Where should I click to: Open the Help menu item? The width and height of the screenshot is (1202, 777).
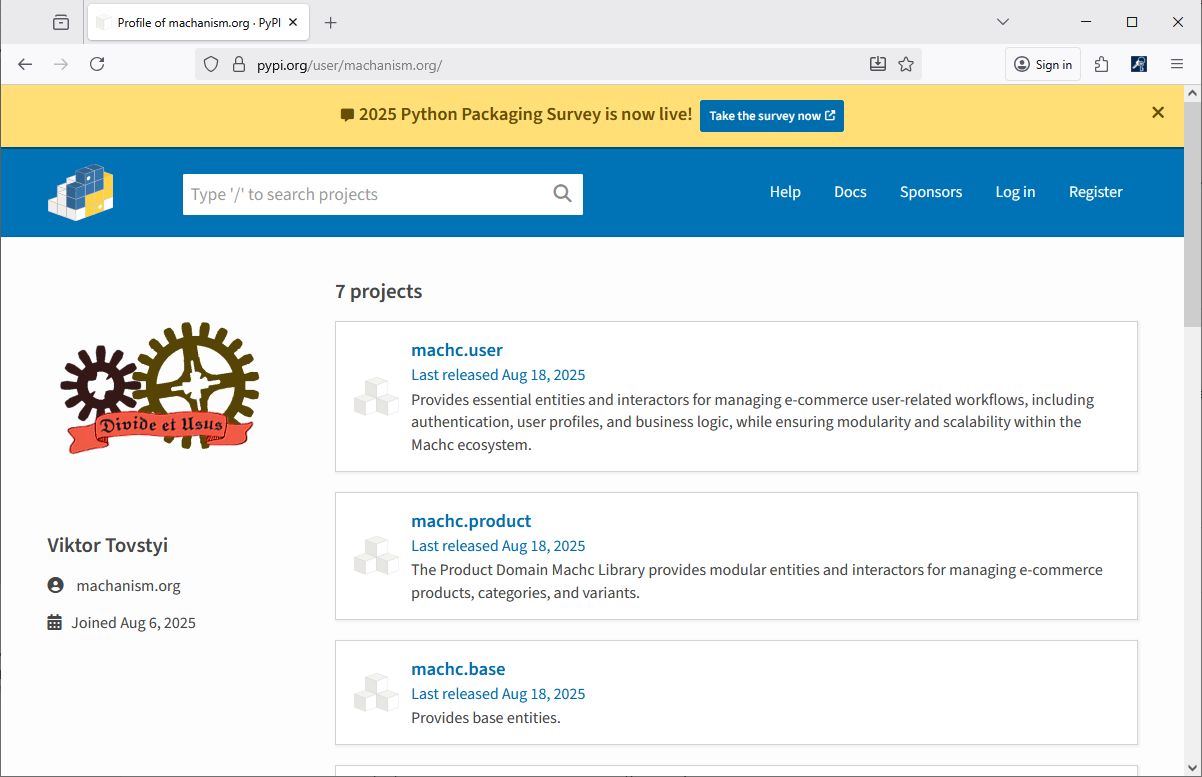tap(785, 192)
